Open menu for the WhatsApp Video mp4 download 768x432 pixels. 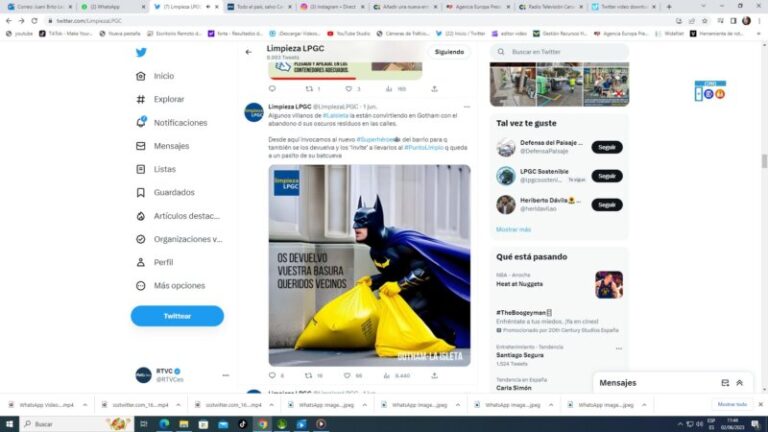[85, 405]
